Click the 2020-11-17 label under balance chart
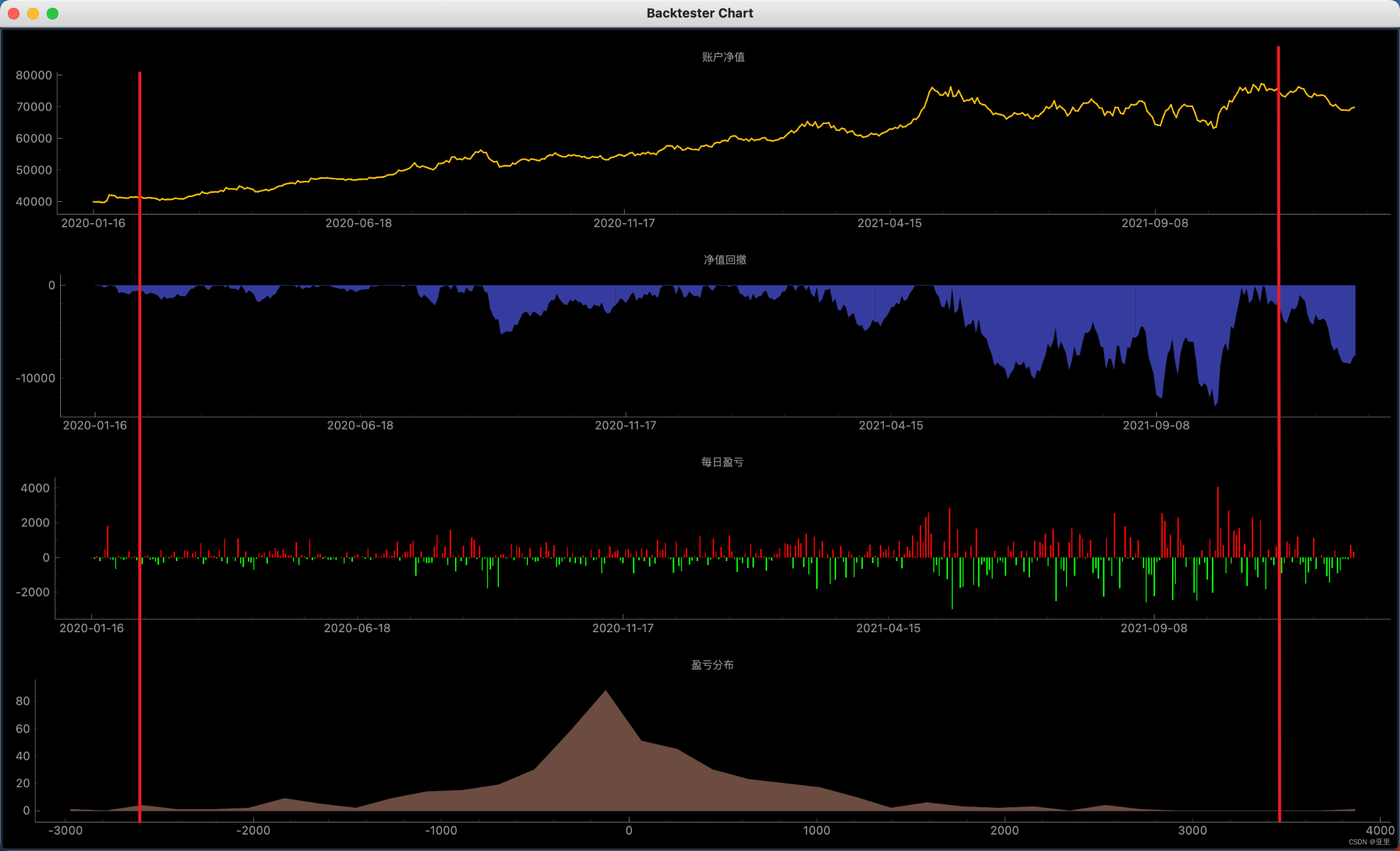Image resolution: width=1400 pixels, height=851 pixels. click(624, 223)
